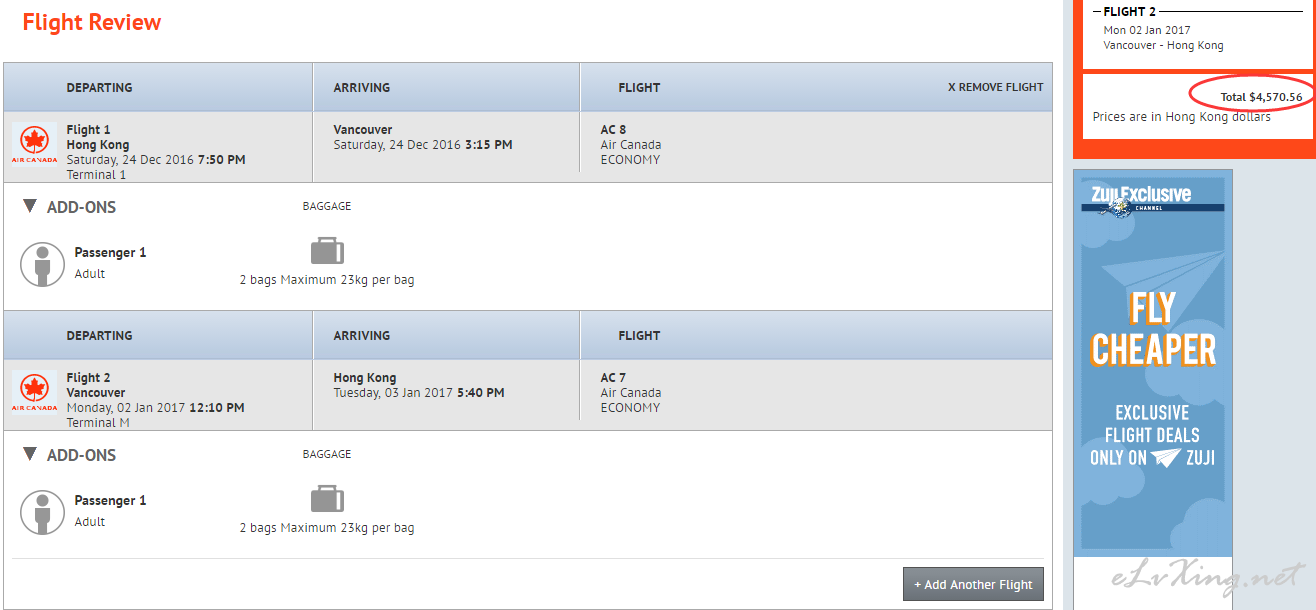Click the AC 8 flight number
Viewport: 1316px width, 610px height.
tap(613, 129)
